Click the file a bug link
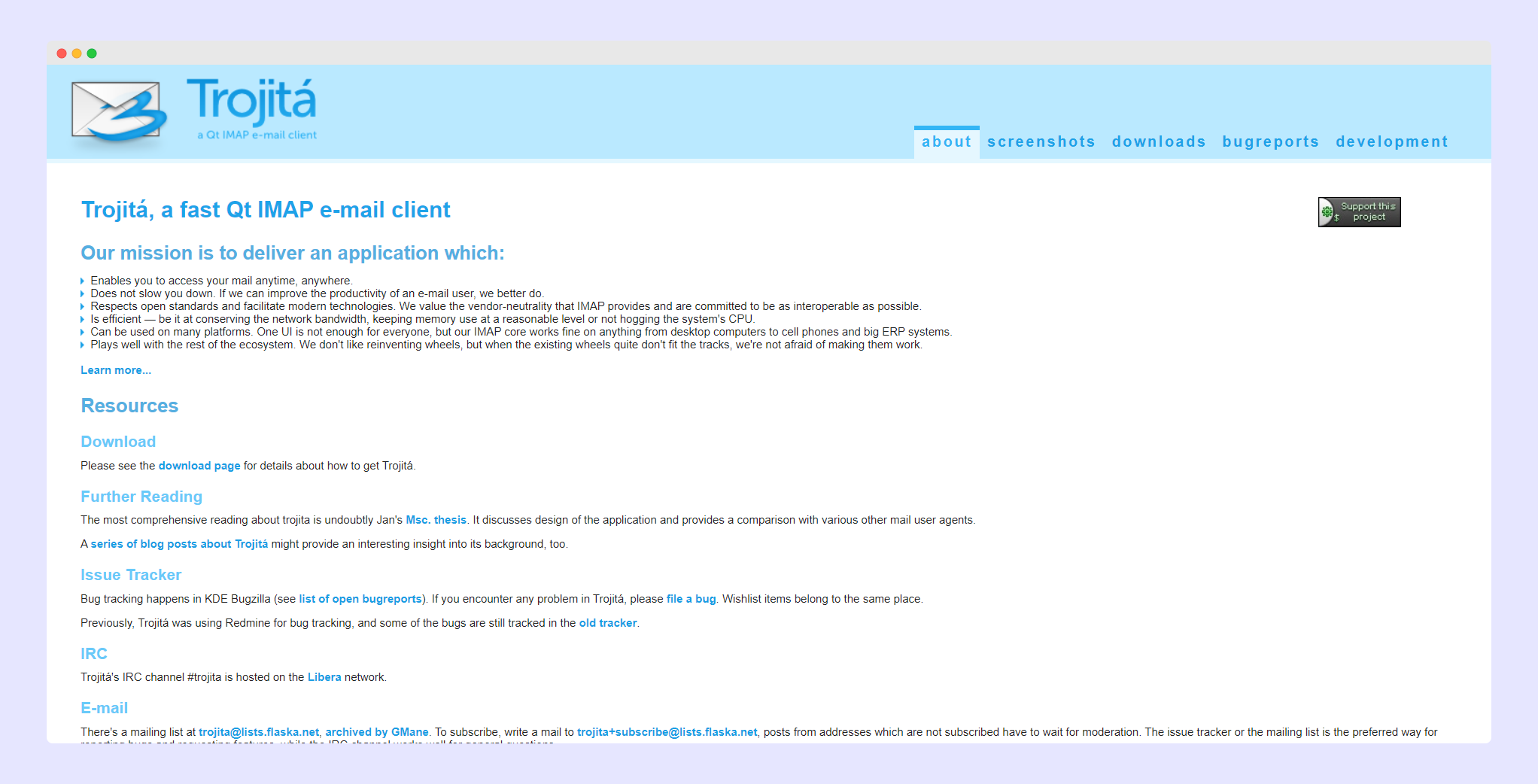 pos(690,599)
